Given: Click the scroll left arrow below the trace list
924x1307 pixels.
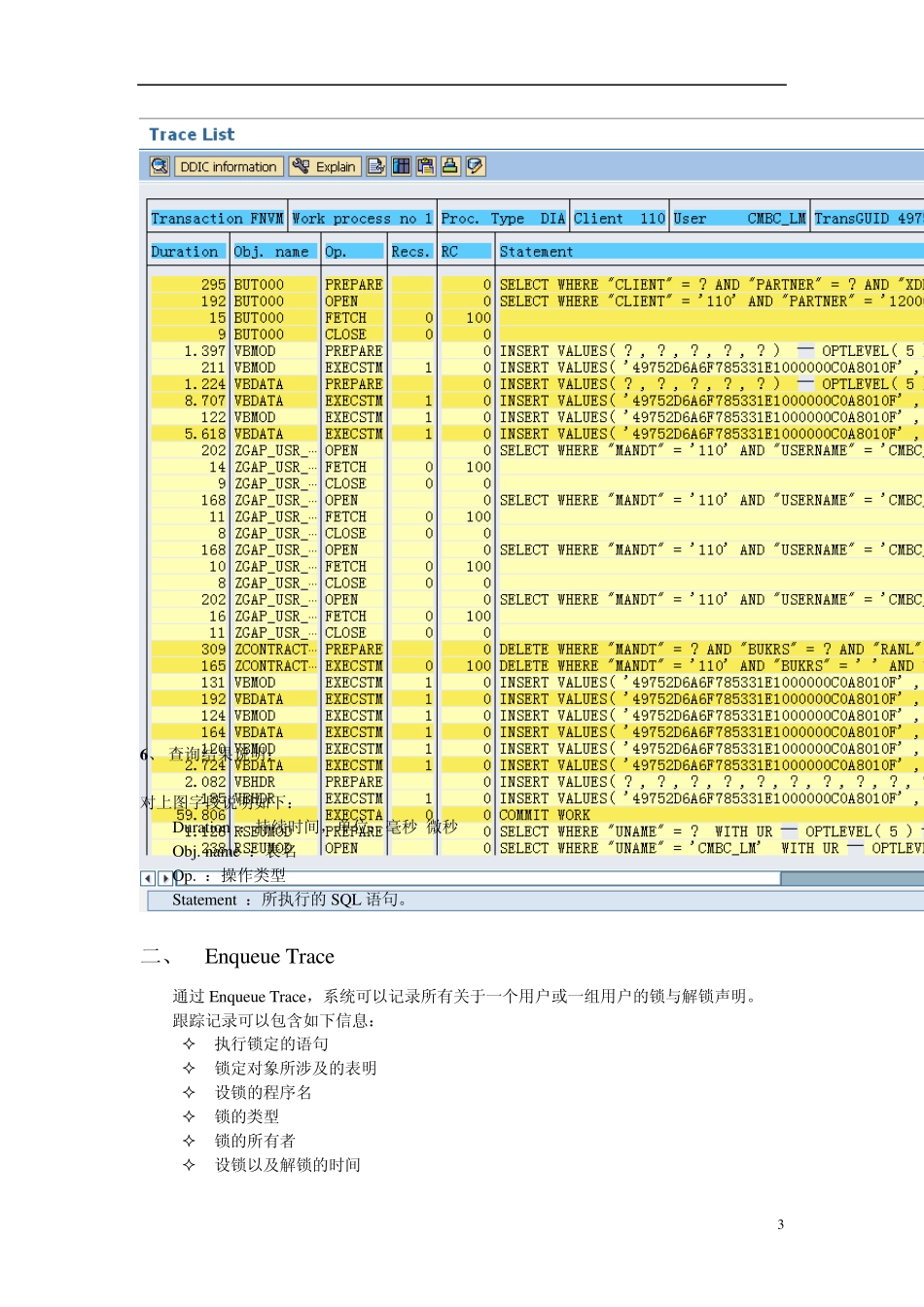Looking at the screenshot, I should pyautogui.click(x=149, y=878).
